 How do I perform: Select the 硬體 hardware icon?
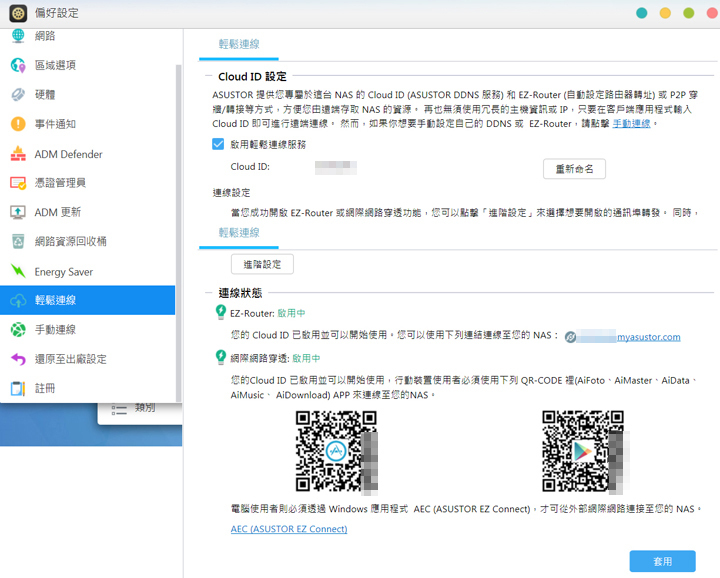coord(18,95)
